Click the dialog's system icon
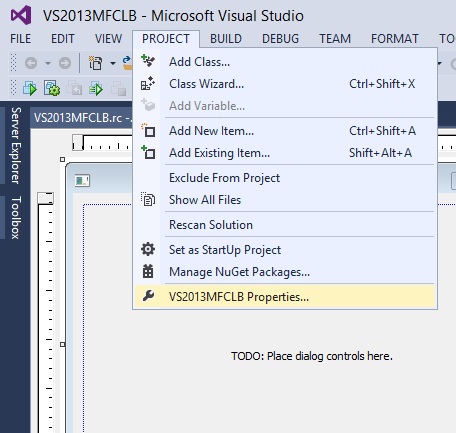This screenshot has width=456, height=433. (x=82, y=181)
